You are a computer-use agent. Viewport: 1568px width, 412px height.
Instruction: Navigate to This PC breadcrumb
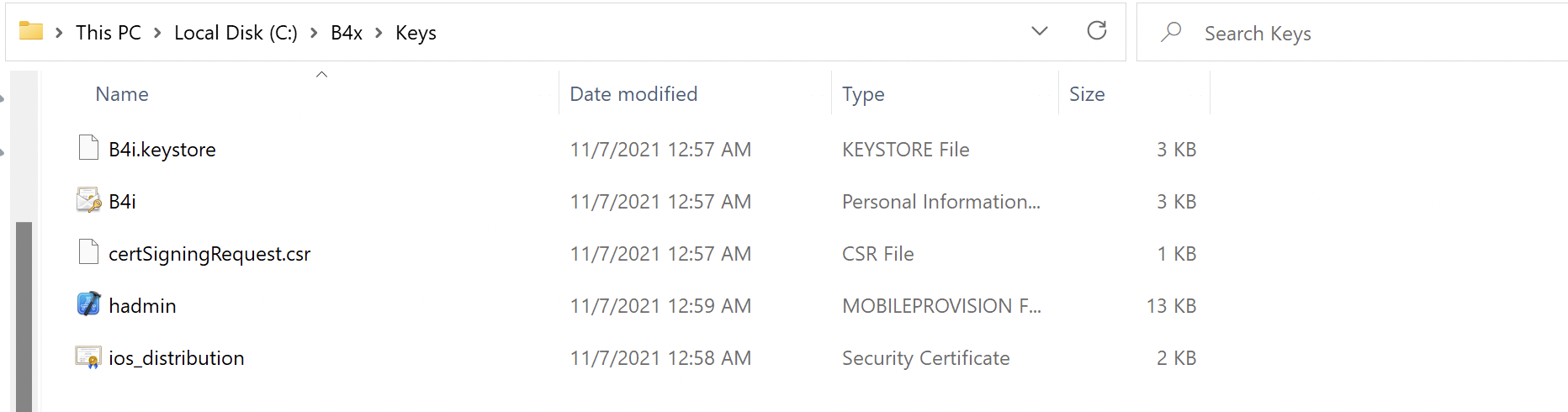(109, 33)
